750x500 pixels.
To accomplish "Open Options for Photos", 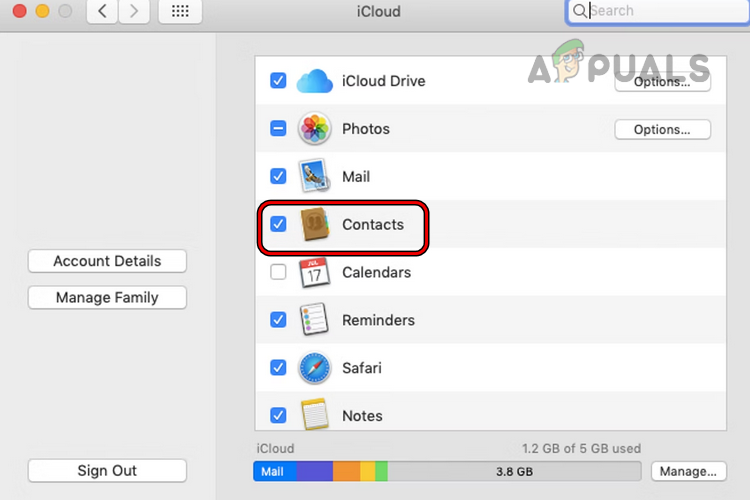I will [662, 130].
